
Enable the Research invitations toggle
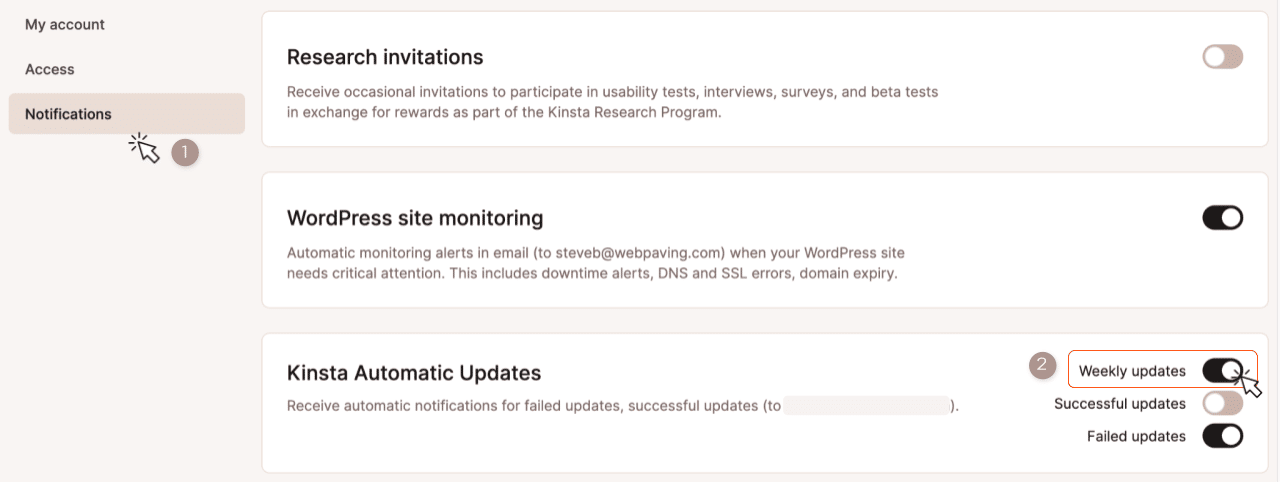(1222, 57)
